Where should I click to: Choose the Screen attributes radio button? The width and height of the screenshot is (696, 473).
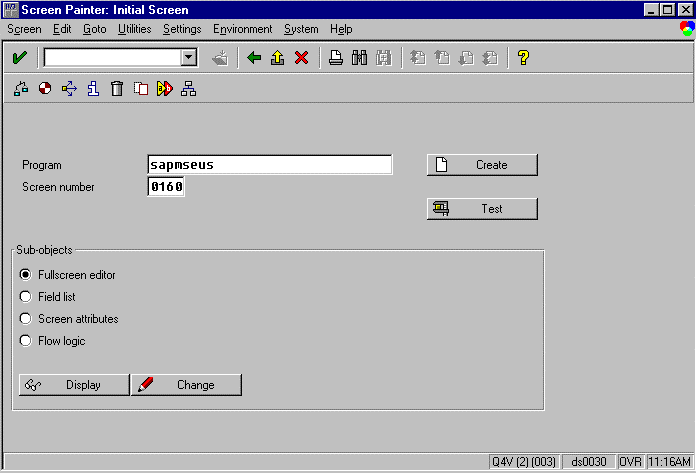point(26,319)
